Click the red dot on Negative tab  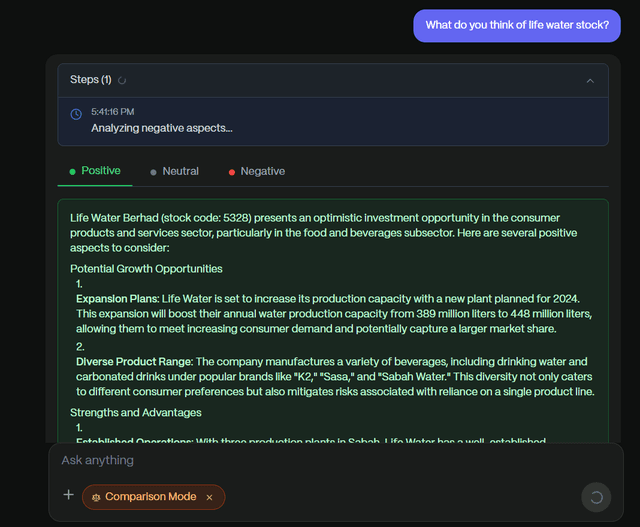tap(231, 172)
